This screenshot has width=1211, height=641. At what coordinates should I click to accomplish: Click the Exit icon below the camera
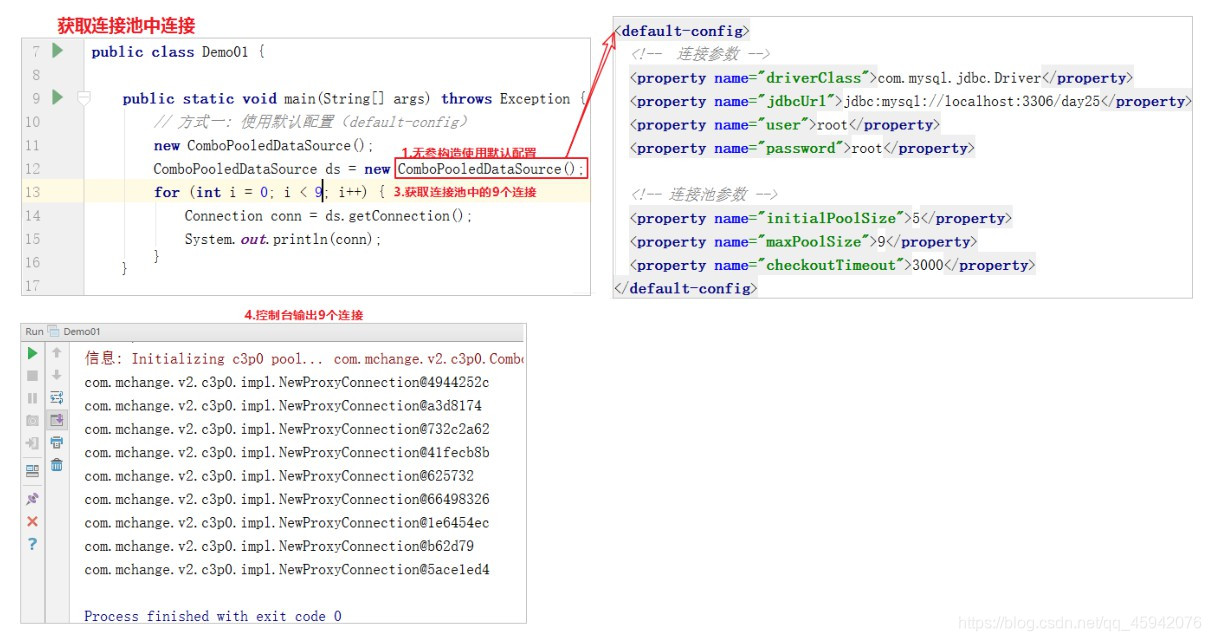click(33, 443)
